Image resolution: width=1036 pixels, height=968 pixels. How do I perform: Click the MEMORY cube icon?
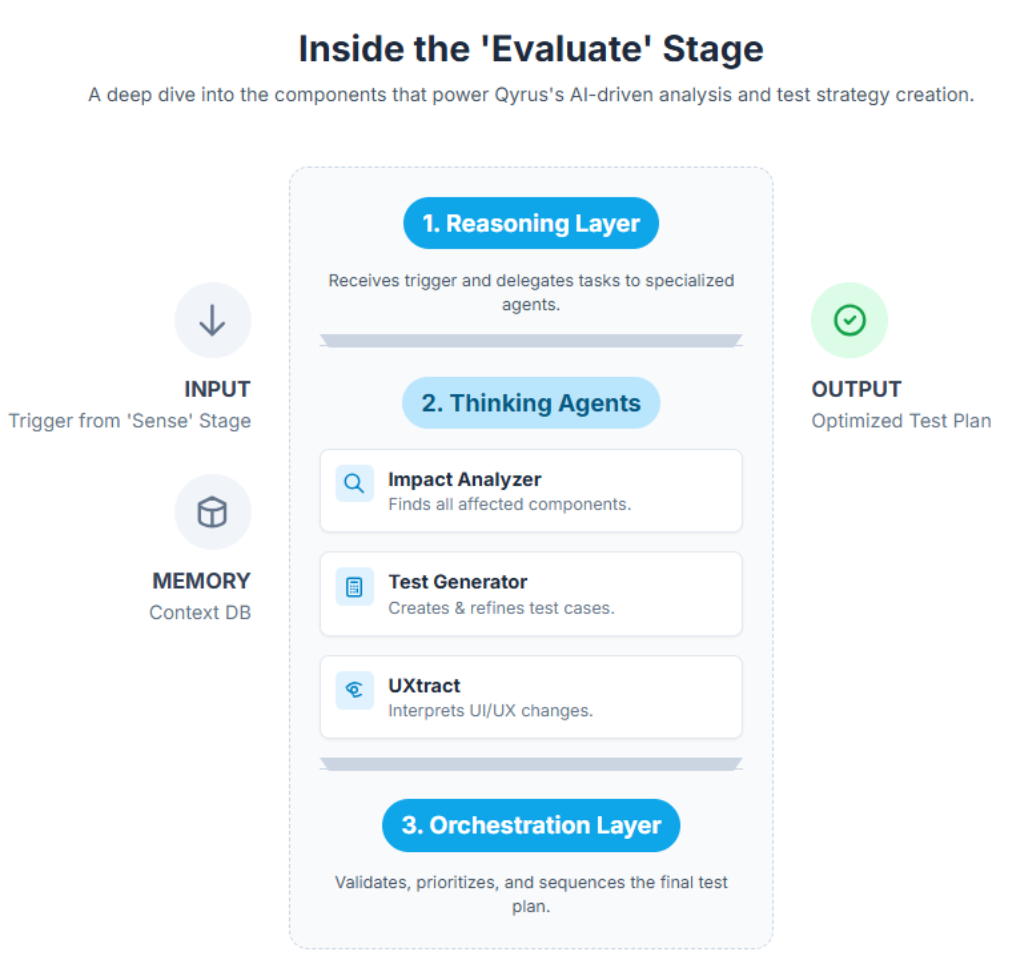click(x=212, y=513)
